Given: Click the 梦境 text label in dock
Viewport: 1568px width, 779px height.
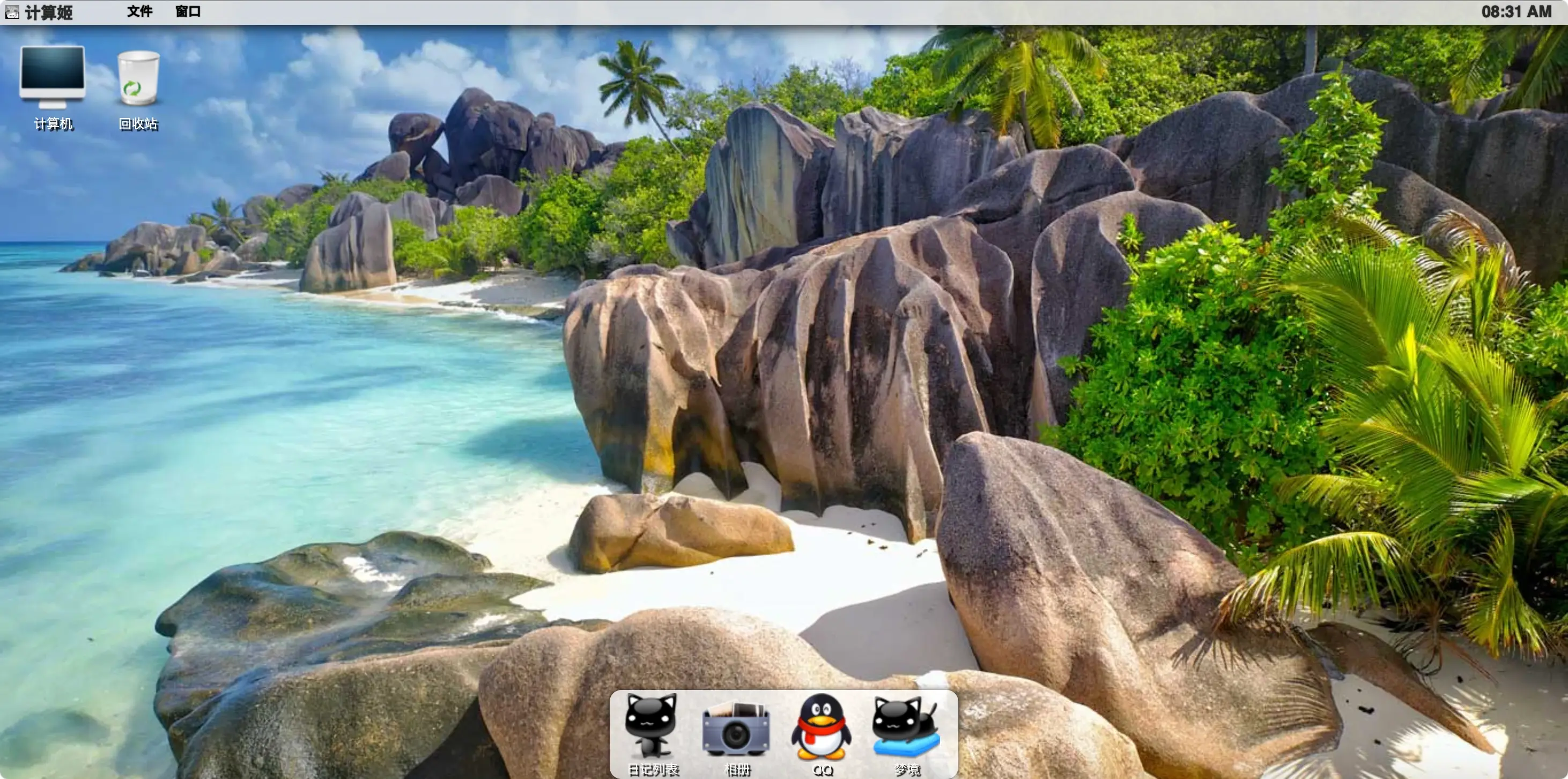Looking at the screenshot, I should click(907, 770).
